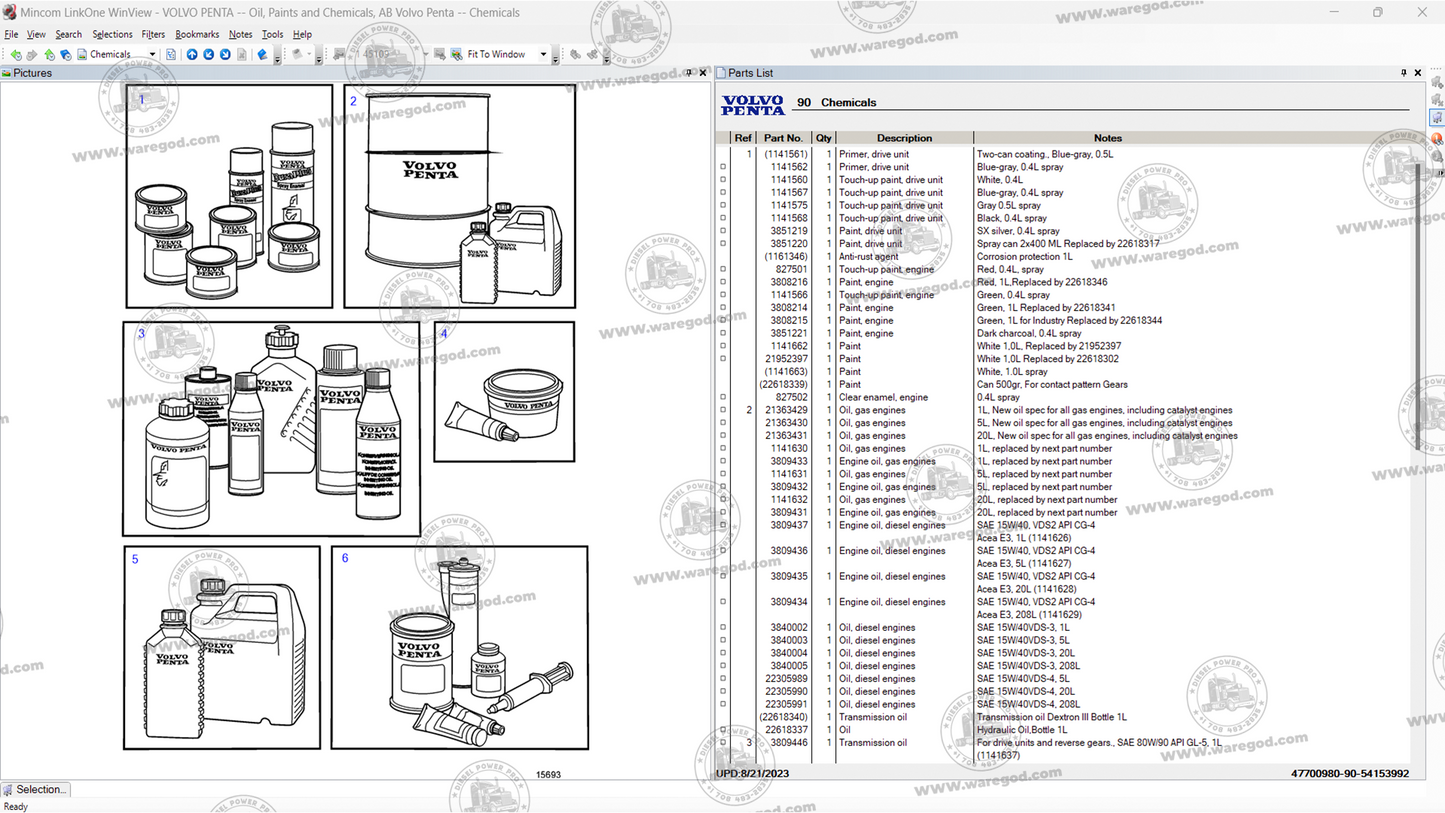Viewport: 1445px width, 813px height.
Task: Click the grayed note icon in toolbar
Action: click(298, 54)
